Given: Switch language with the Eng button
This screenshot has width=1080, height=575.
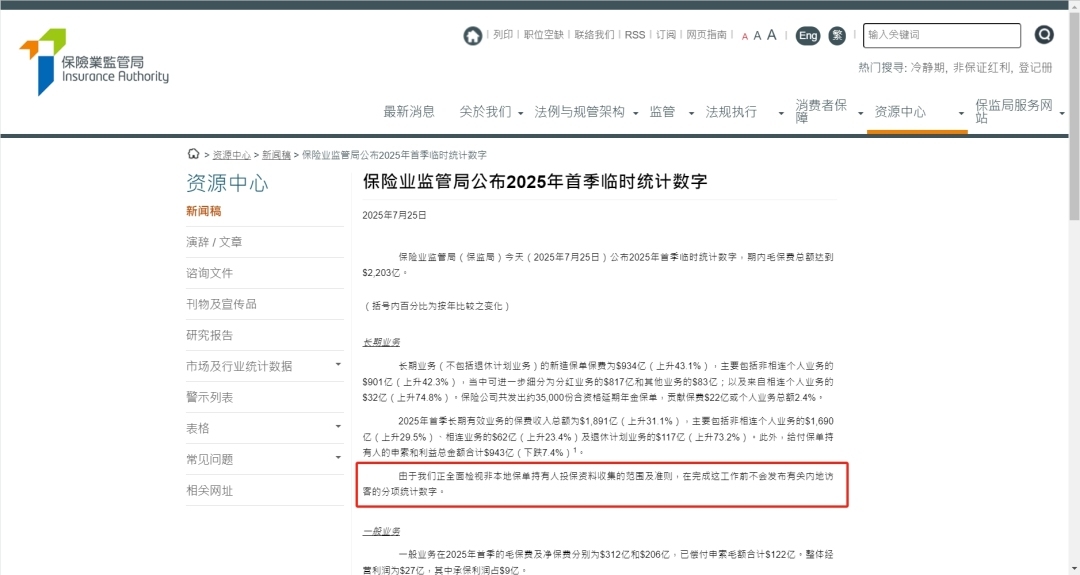Looking at the screenshot, I should [x=808, y=36].
